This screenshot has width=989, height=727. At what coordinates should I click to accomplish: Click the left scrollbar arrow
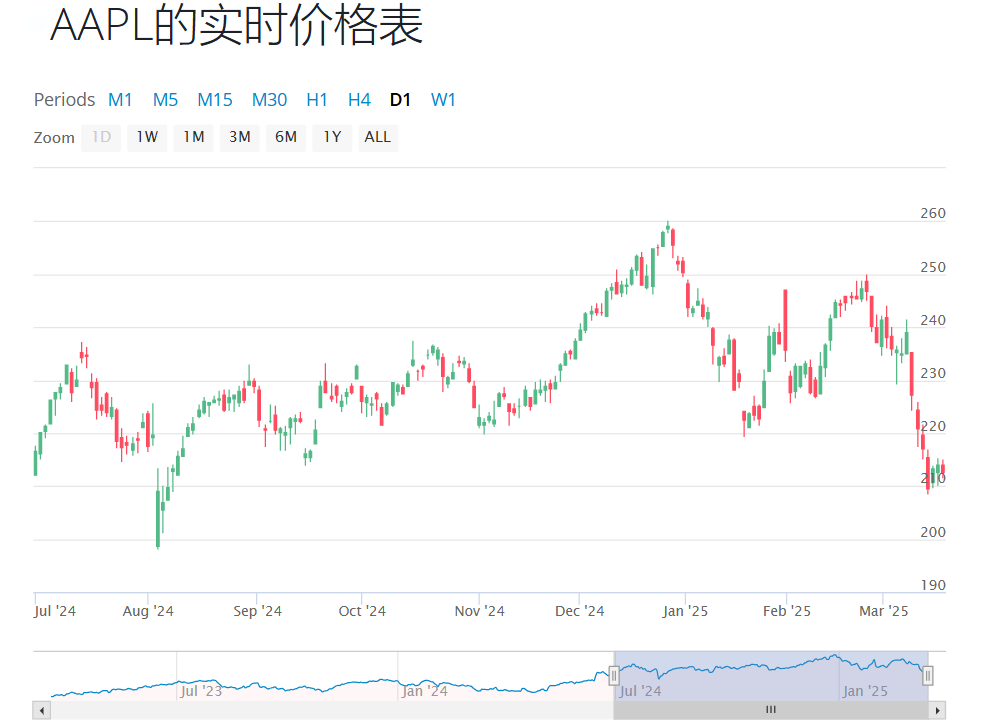click(x=42, y=711)
